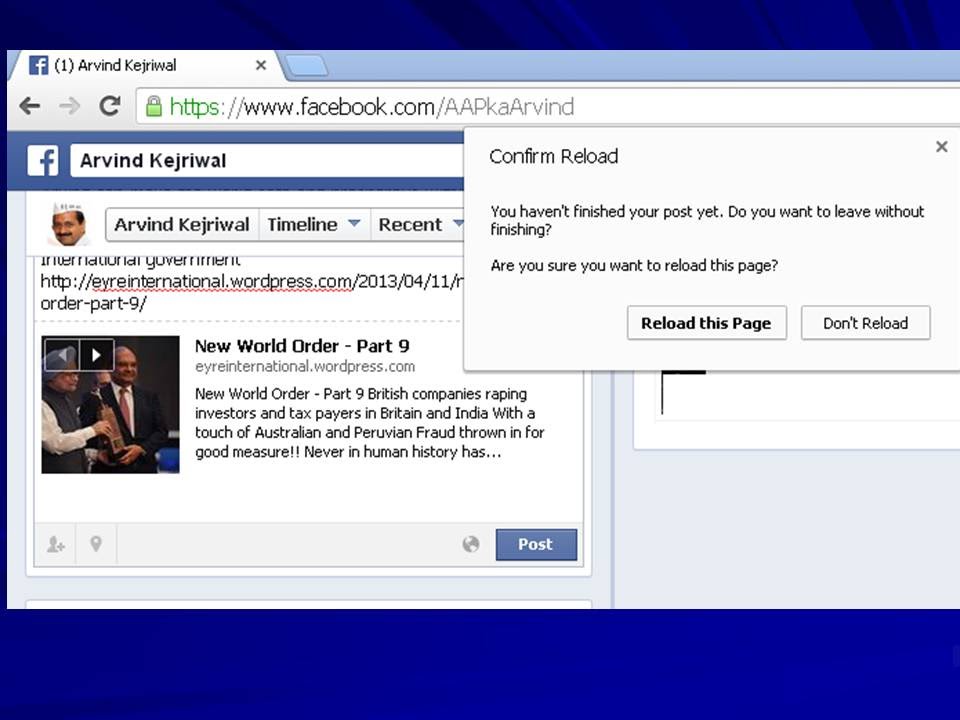Click the blue Post button
The width and height of the screenshot is (960, 720).
click(x=536, y=544)
